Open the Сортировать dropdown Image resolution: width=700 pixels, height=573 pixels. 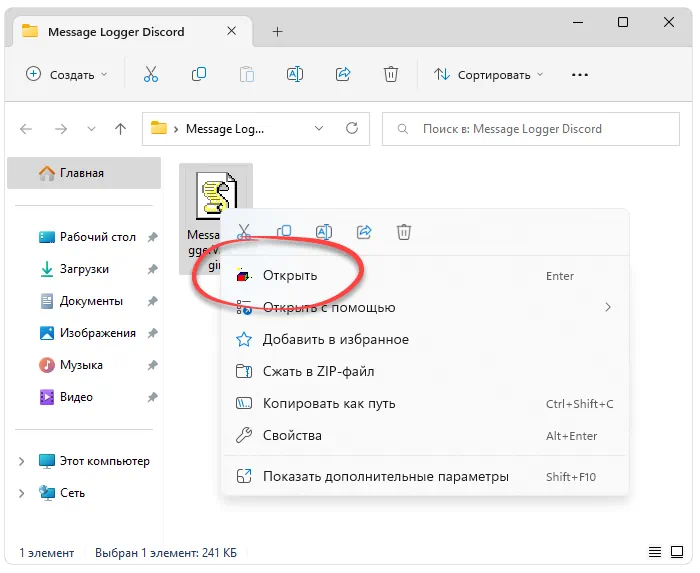(x=488, y=75)
